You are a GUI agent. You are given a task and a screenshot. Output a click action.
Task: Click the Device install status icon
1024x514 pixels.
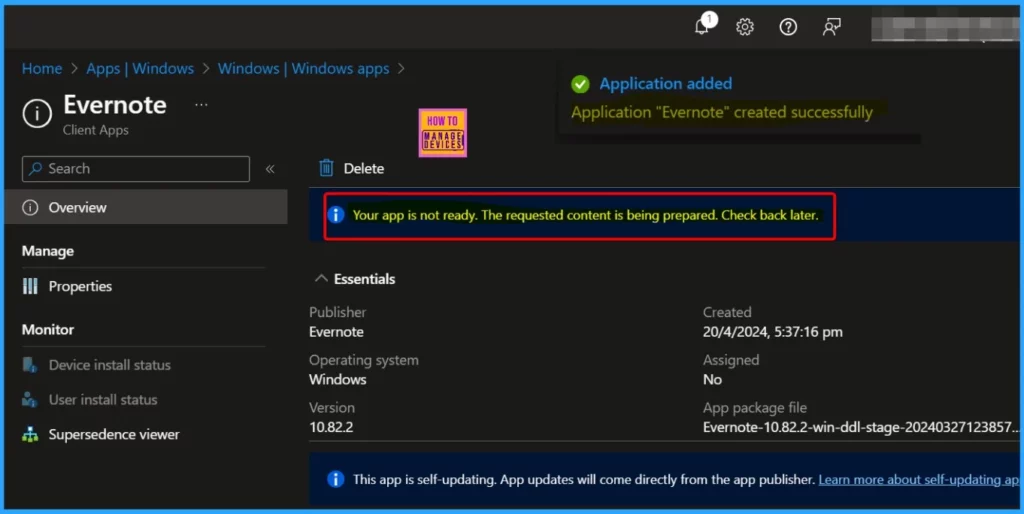click(30, 365)
